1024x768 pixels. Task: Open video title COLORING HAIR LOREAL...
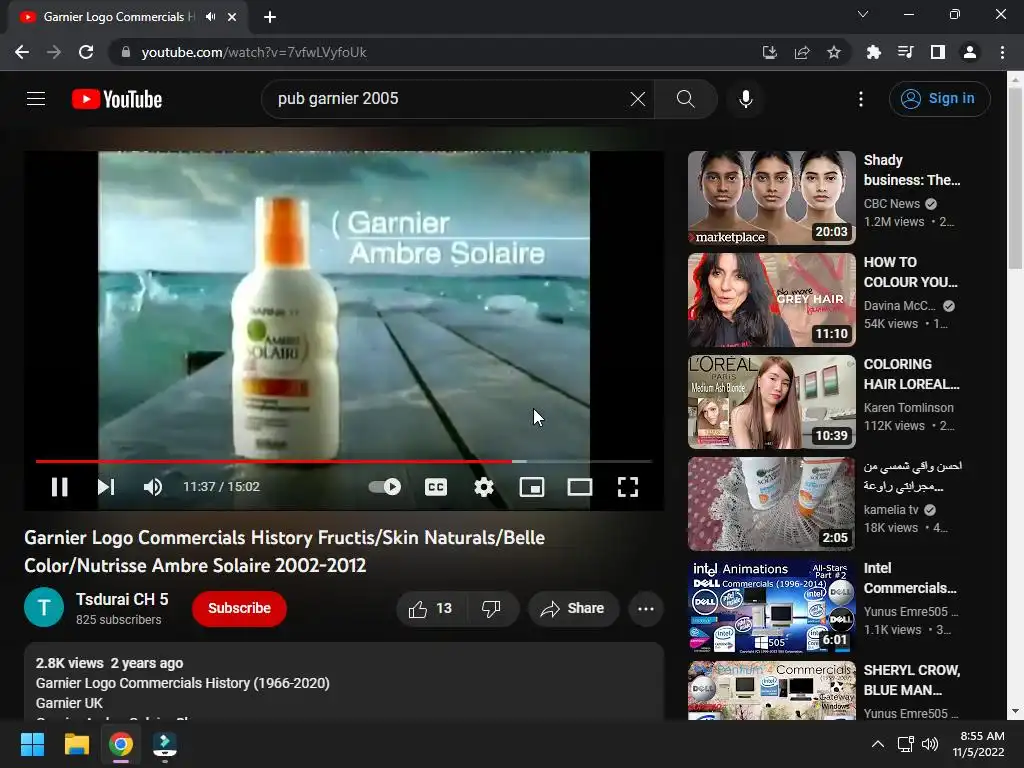click(x=912, y=374)
